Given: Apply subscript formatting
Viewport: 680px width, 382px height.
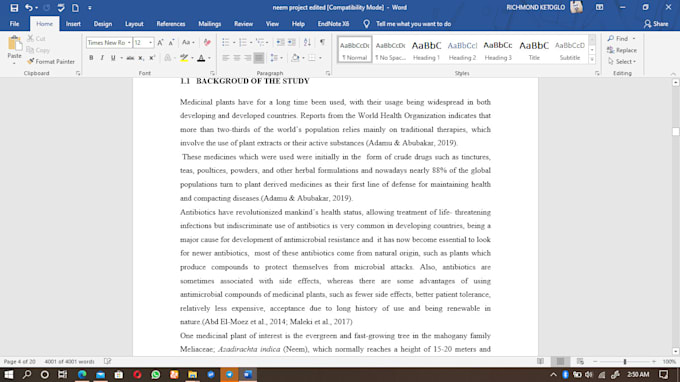Looking at the screenshot, I should 141,58.
